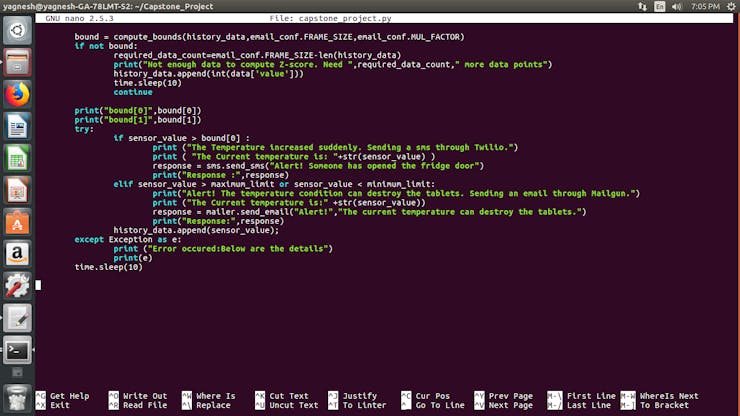Viewport: 740px width, 416px height.
Task: Click the To Bracket shortcut label
Action: click(664, 405)
